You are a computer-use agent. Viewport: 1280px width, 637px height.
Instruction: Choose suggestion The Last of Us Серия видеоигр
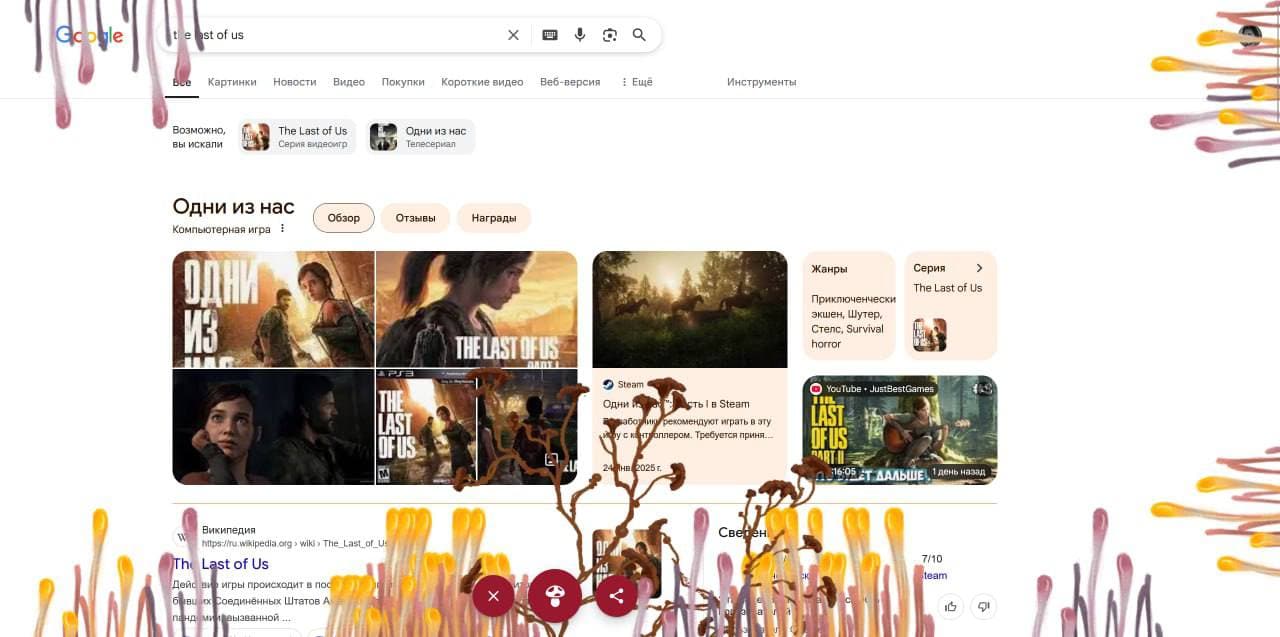click(x=297, y=137)
